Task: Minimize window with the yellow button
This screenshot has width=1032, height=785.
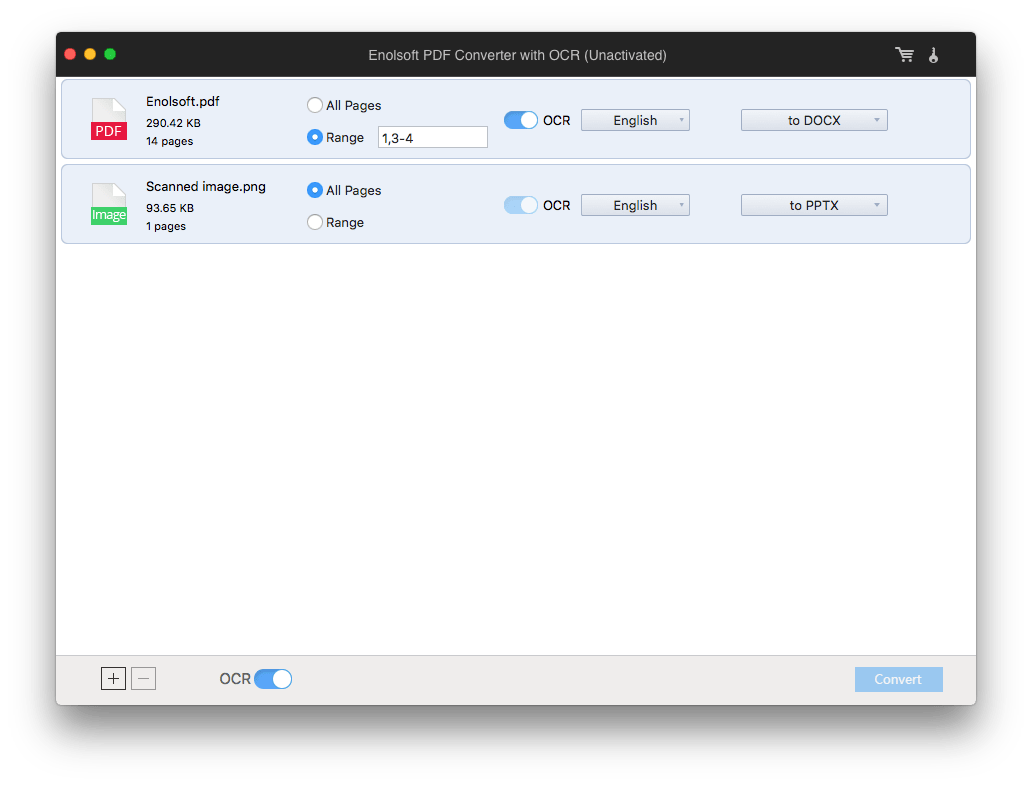Action: point(90,54)
